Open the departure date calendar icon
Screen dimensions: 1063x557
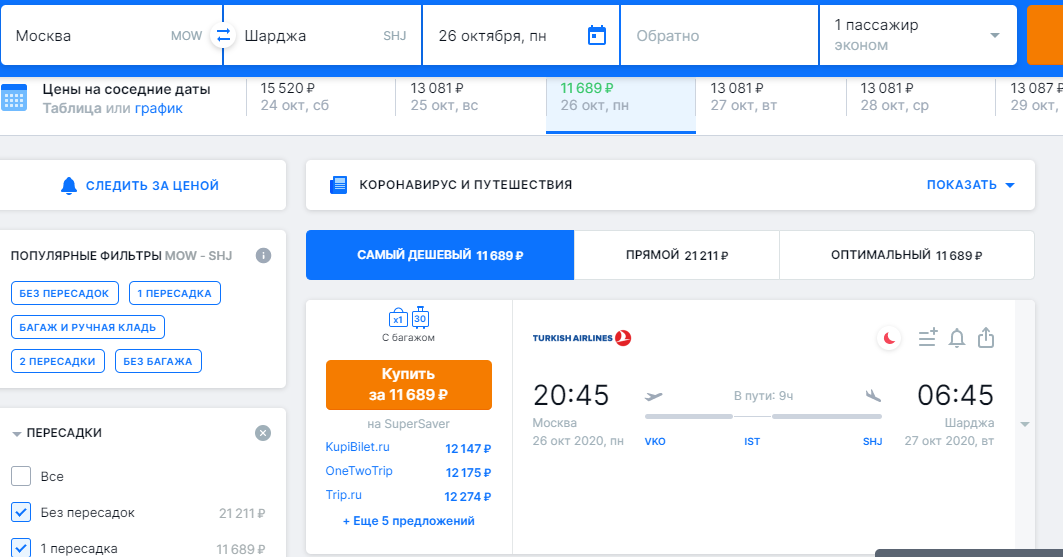tap(597, 35)
